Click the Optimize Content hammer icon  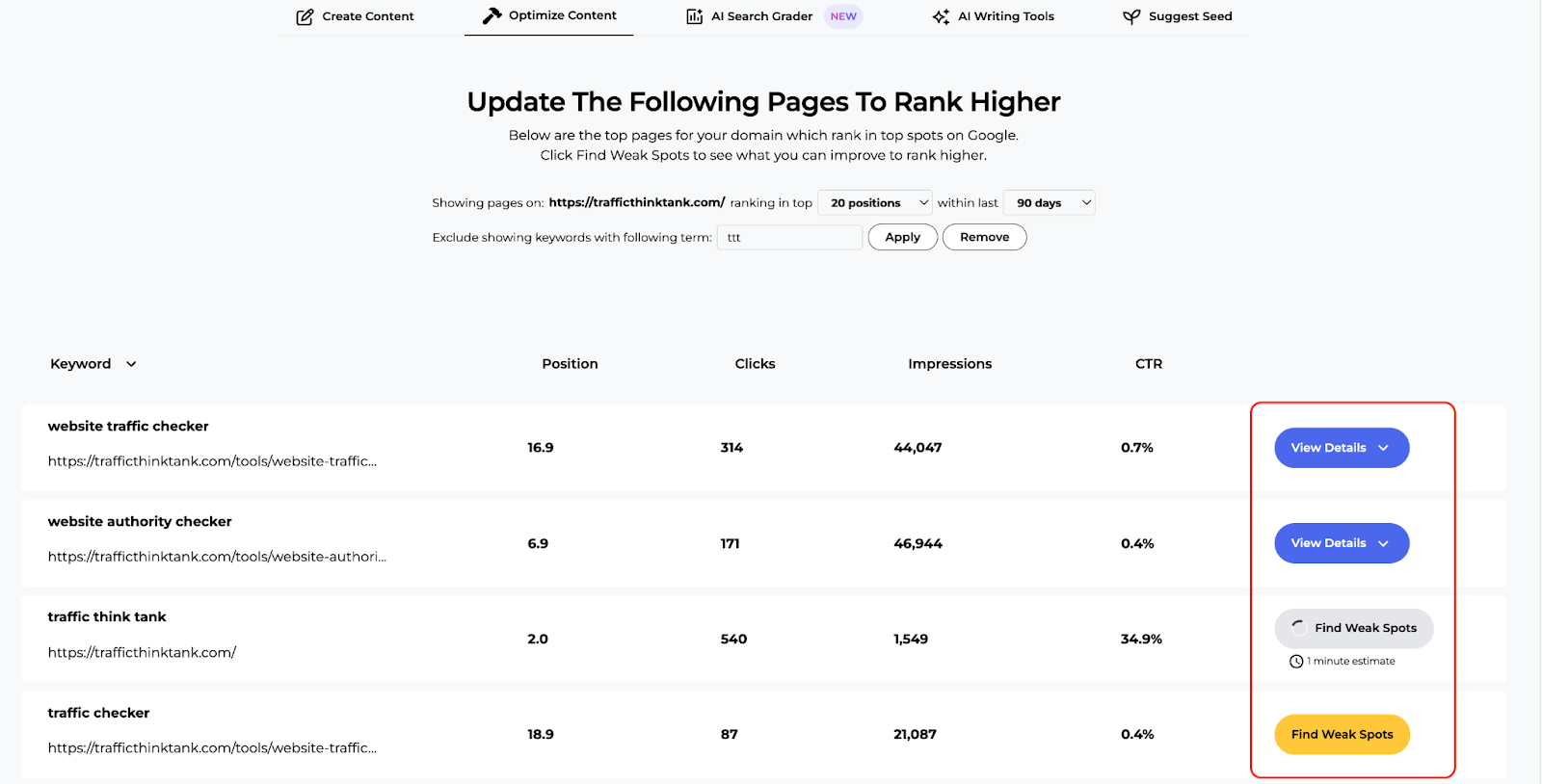coord(492,15)
